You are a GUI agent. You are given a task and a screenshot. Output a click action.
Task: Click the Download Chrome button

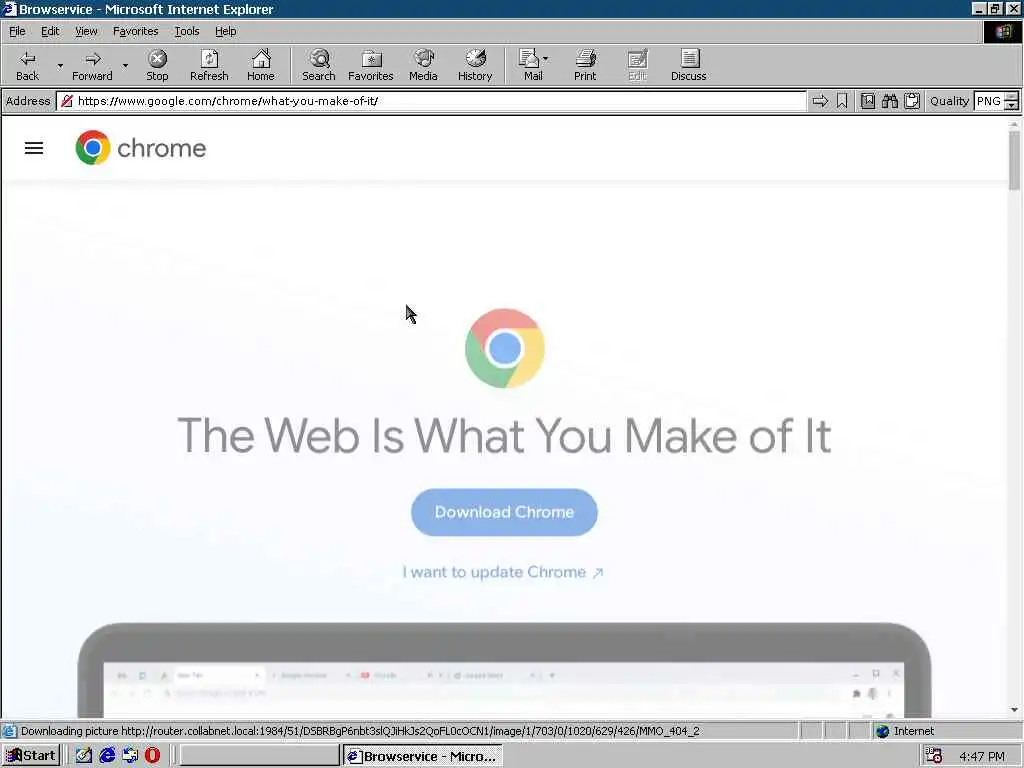tap(504, 512)
